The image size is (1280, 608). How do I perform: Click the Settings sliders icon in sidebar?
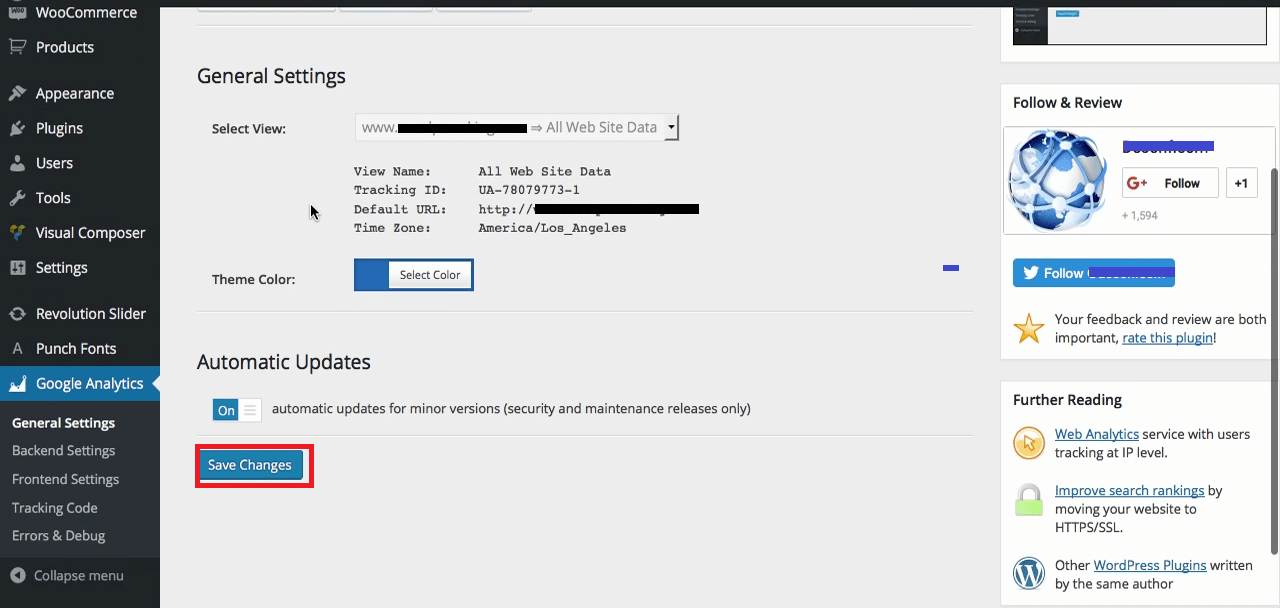tap(17, 268)
